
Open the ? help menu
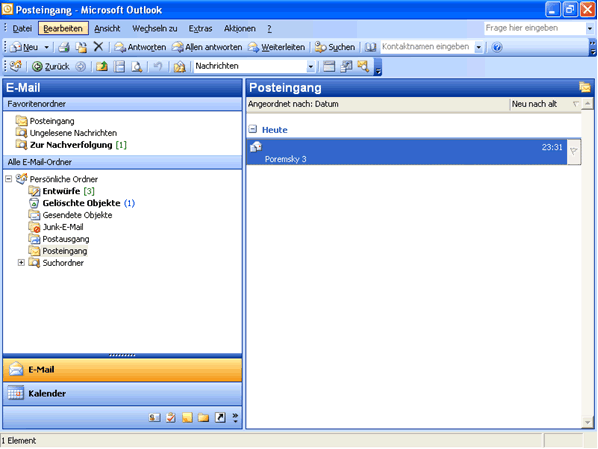(269, 29)
